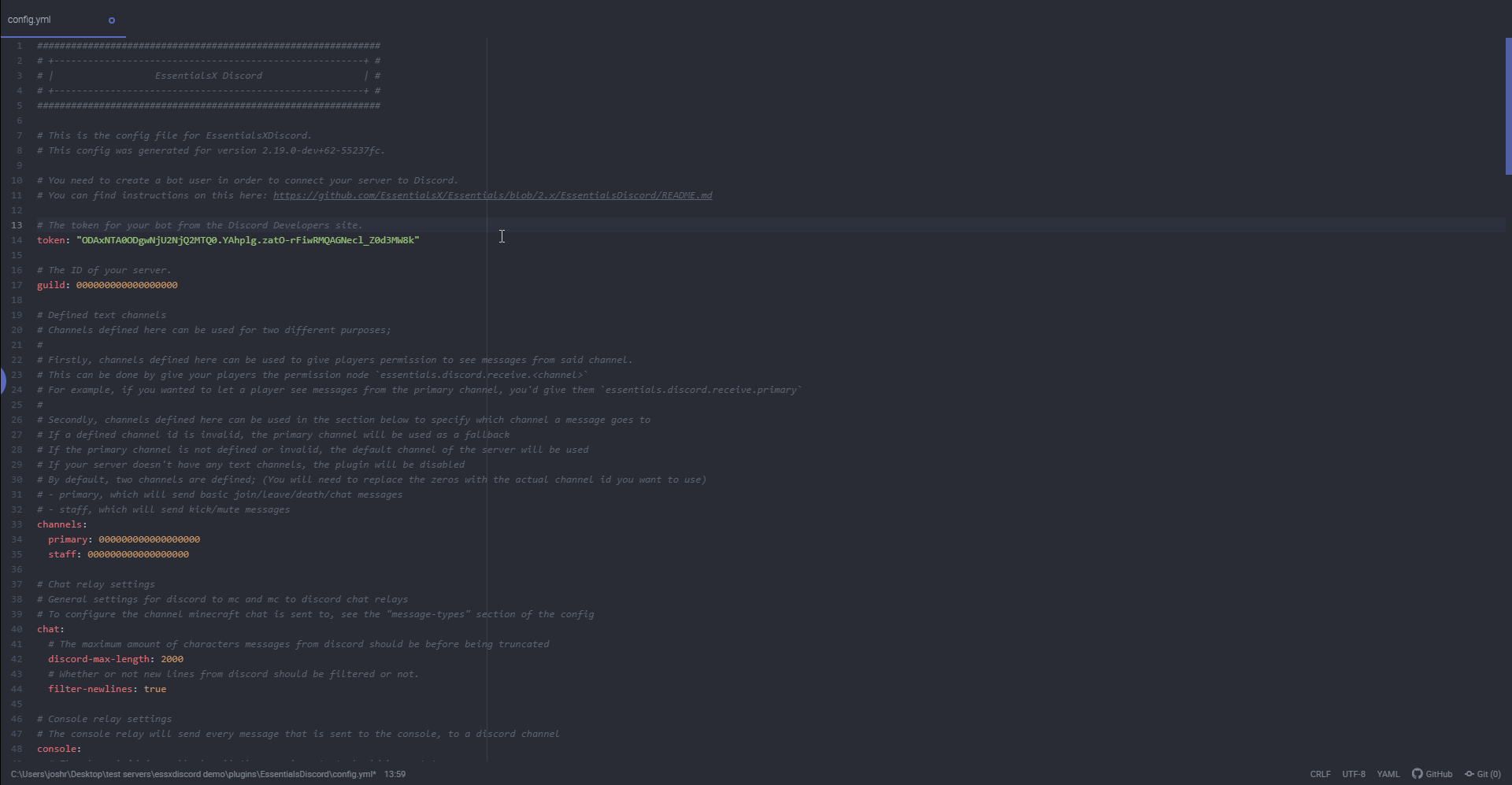Screen dimensions: 1512x785
Task: Click the version comment '2.19.0-dev+62-55237fc'
Action: pyautogui.click(x=323, y=150)
